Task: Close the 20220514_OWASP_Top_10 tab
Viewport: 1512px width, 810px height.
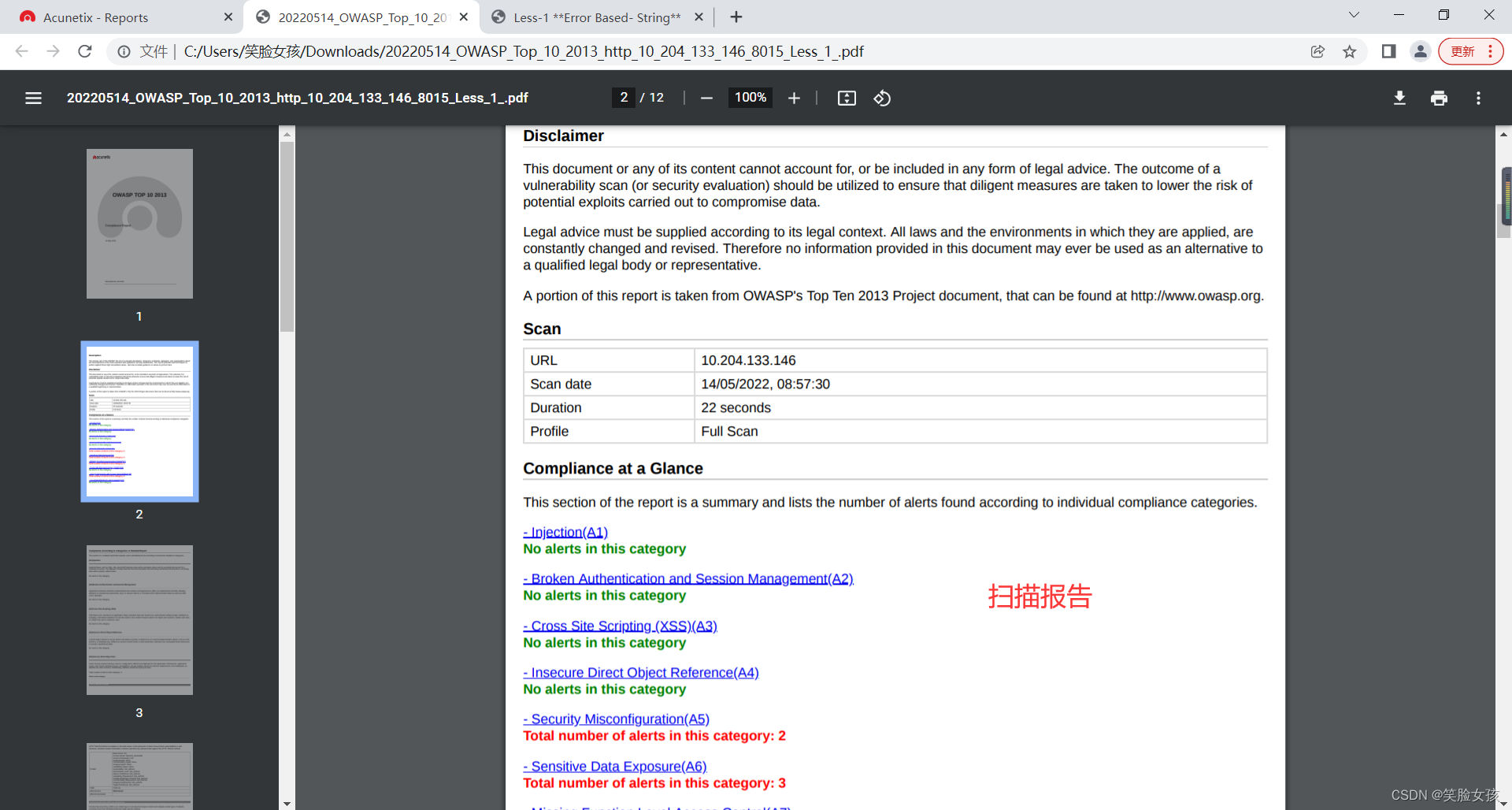Action: (x=464, y=17)
